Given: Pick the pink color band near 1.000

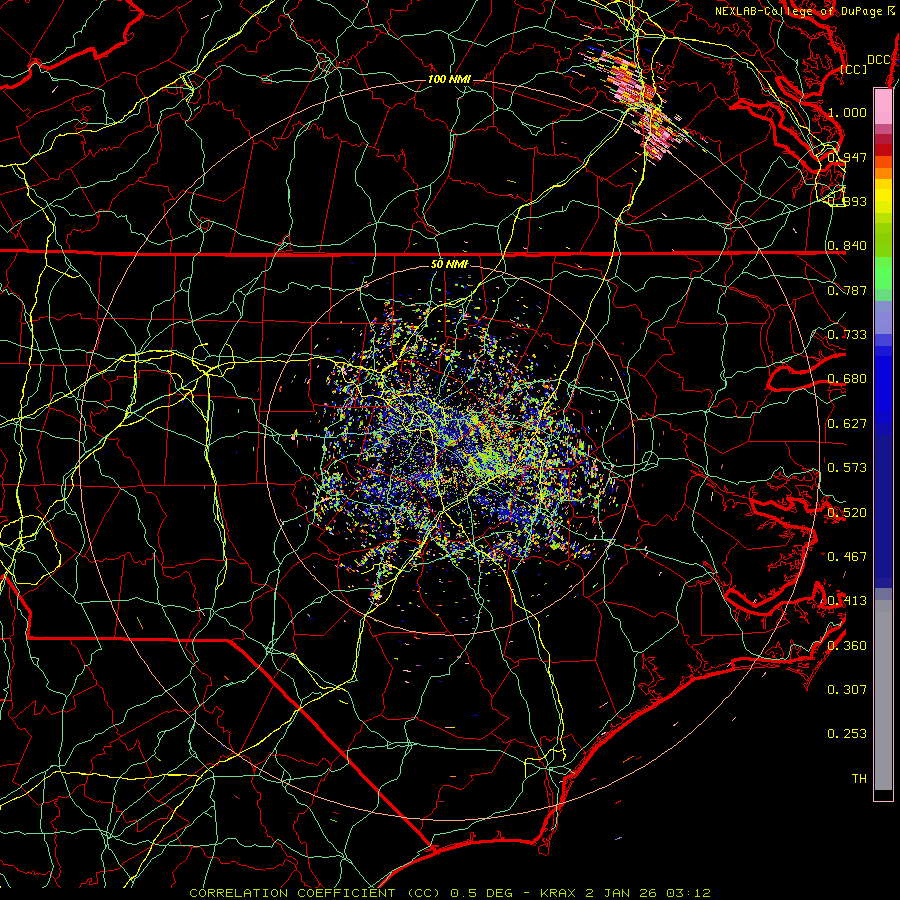Looking at the screenshot, I should [883, 107].
